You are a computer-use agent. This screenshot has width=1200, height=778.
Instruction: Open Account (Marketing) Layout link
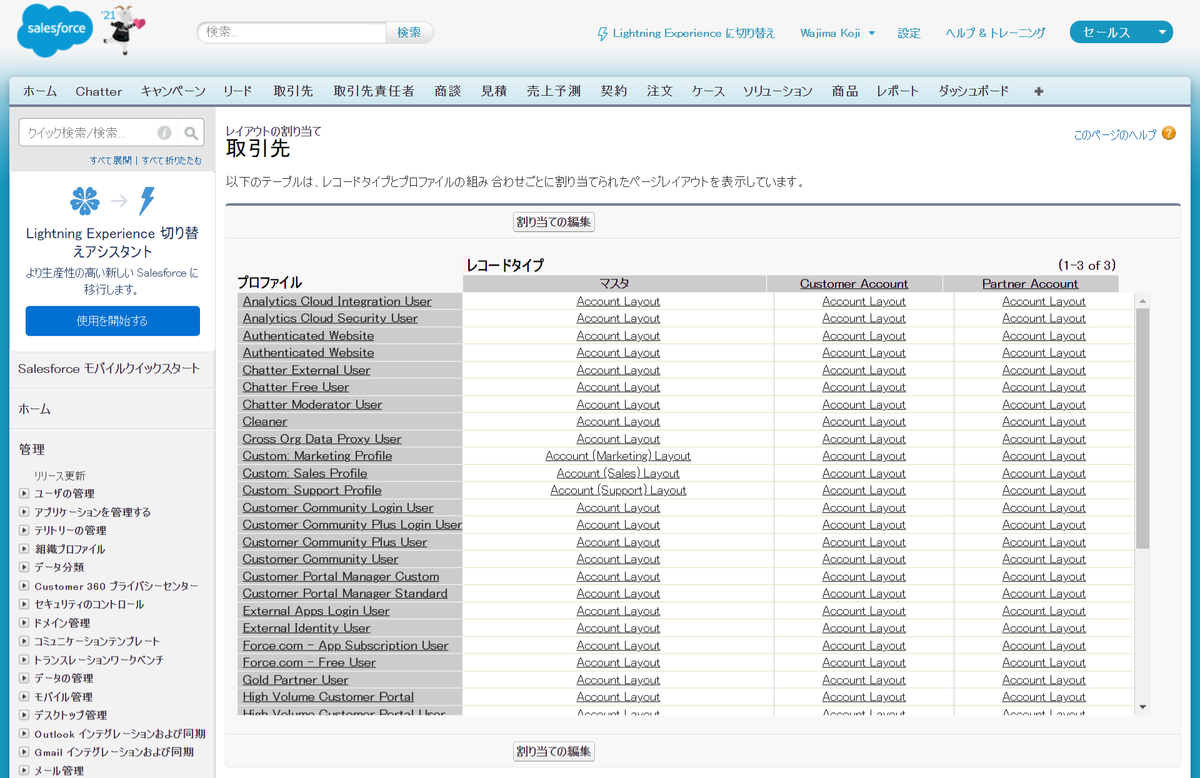point(618,456)
